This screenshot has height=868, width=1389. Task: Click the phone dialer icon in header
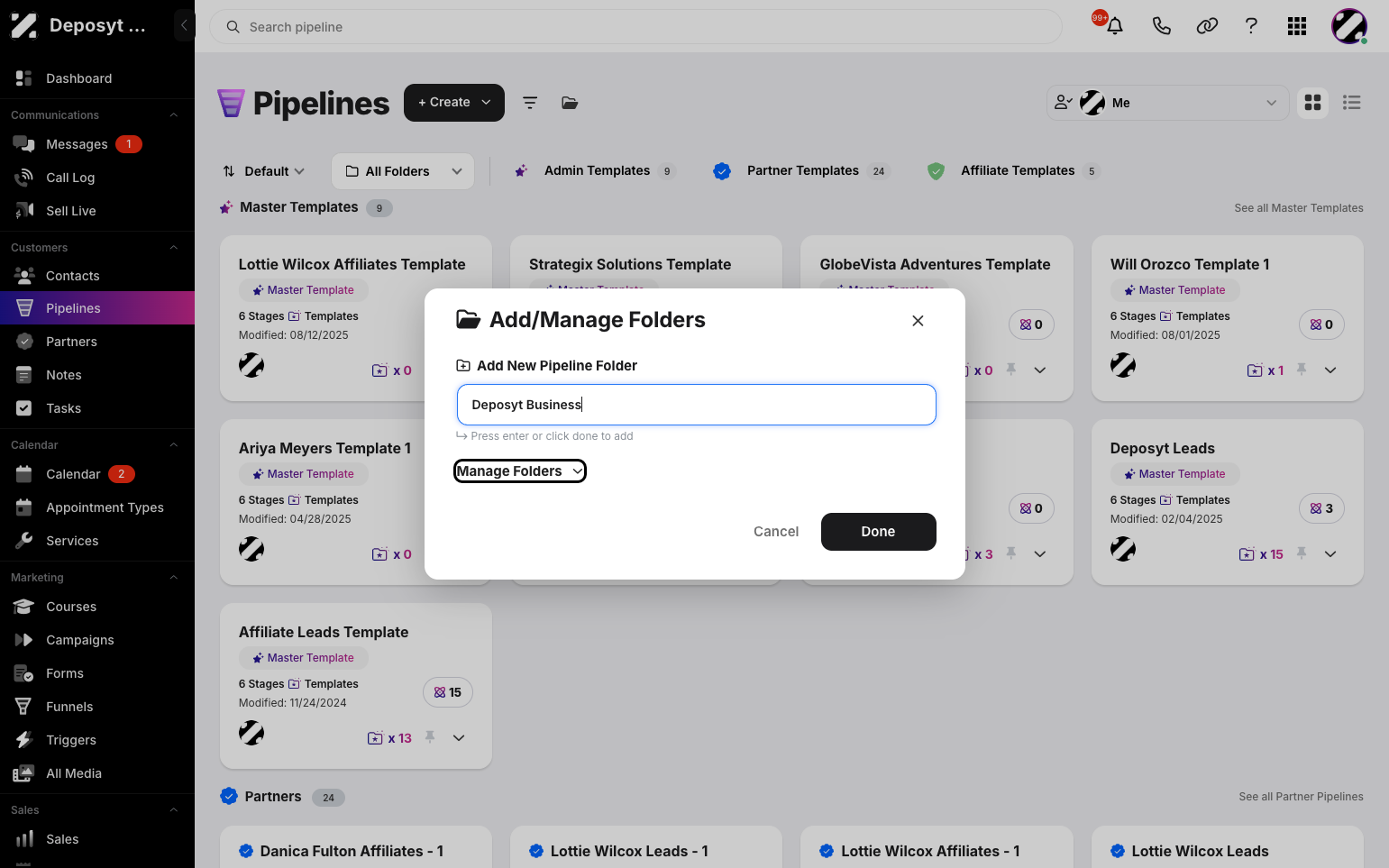1161,26
